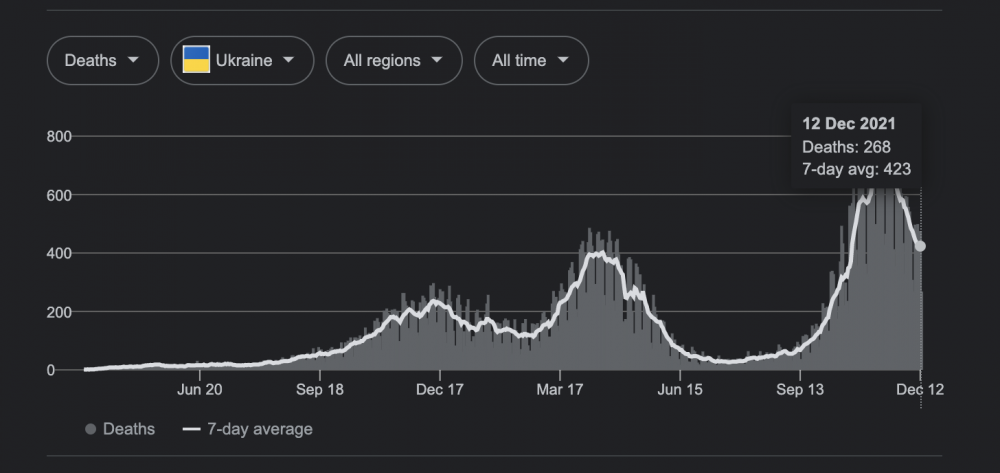Expand the All regions dropdown
1000x473 pixels.
point(393,61)
